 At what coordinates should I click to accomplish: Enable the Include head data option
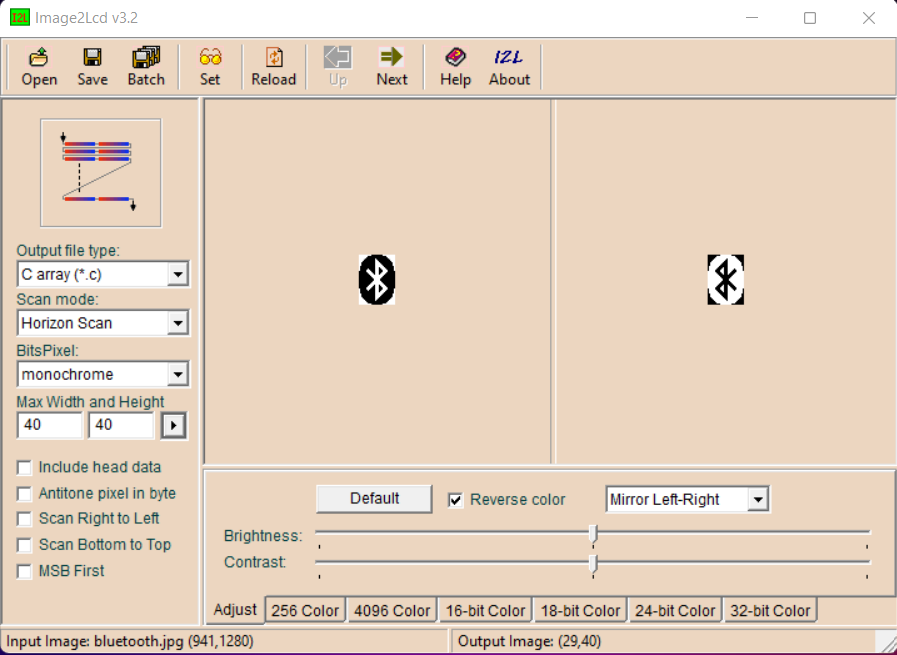click(x=24, y=466)
